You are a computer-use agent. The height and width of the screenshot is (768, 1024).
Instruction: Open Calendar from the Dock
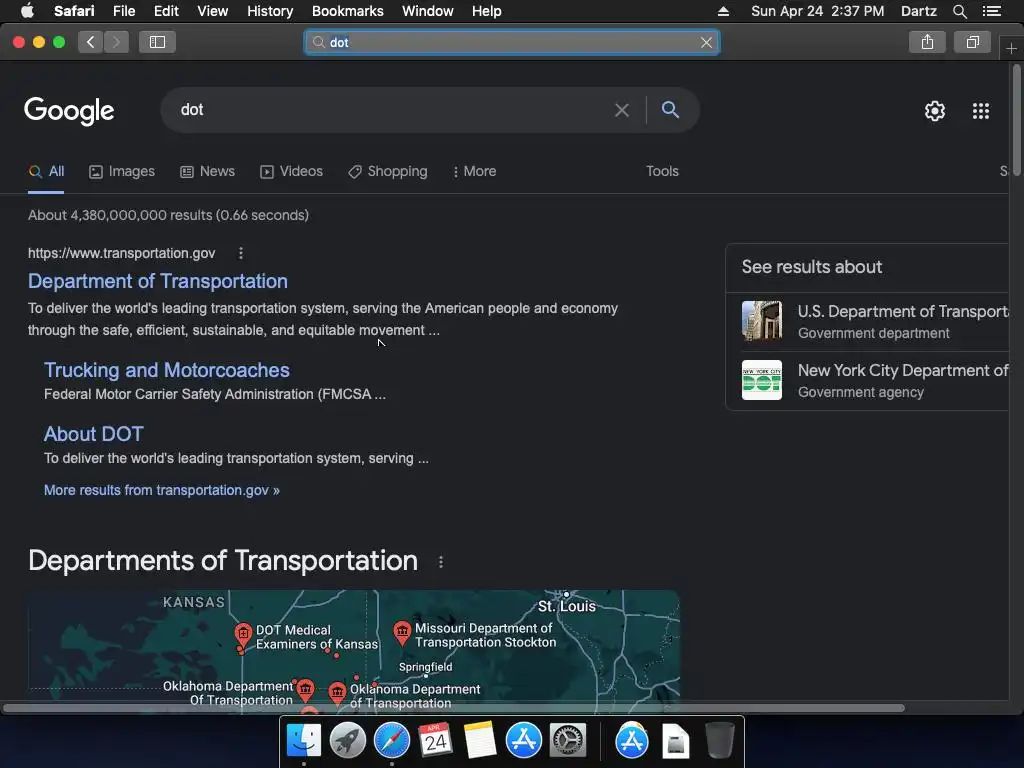436,741
